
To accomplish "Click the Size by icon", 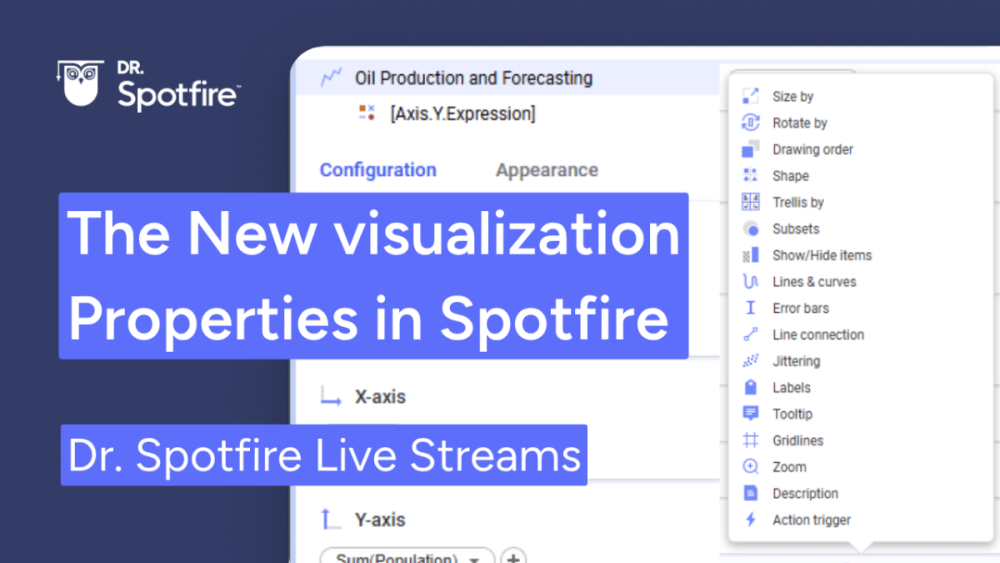I will [751, 96].
